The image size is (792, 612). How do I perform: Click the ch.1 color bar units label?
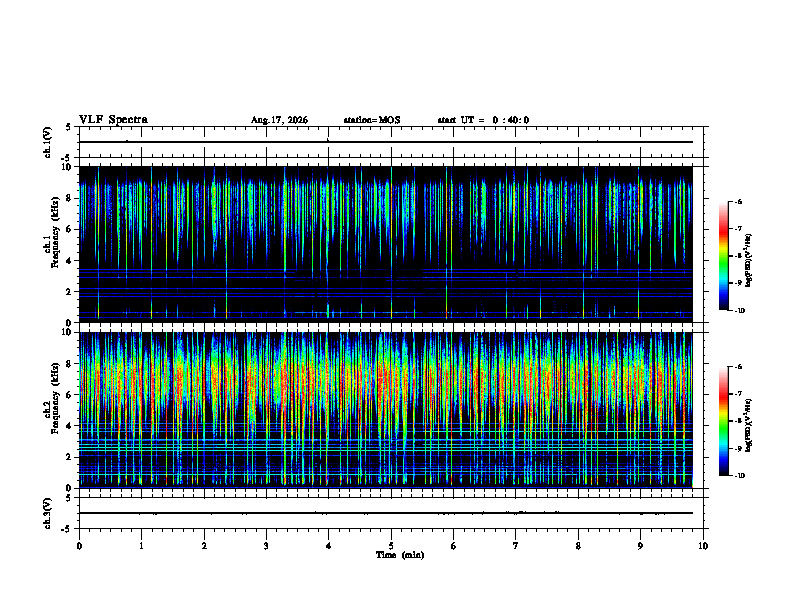(749, 260)
